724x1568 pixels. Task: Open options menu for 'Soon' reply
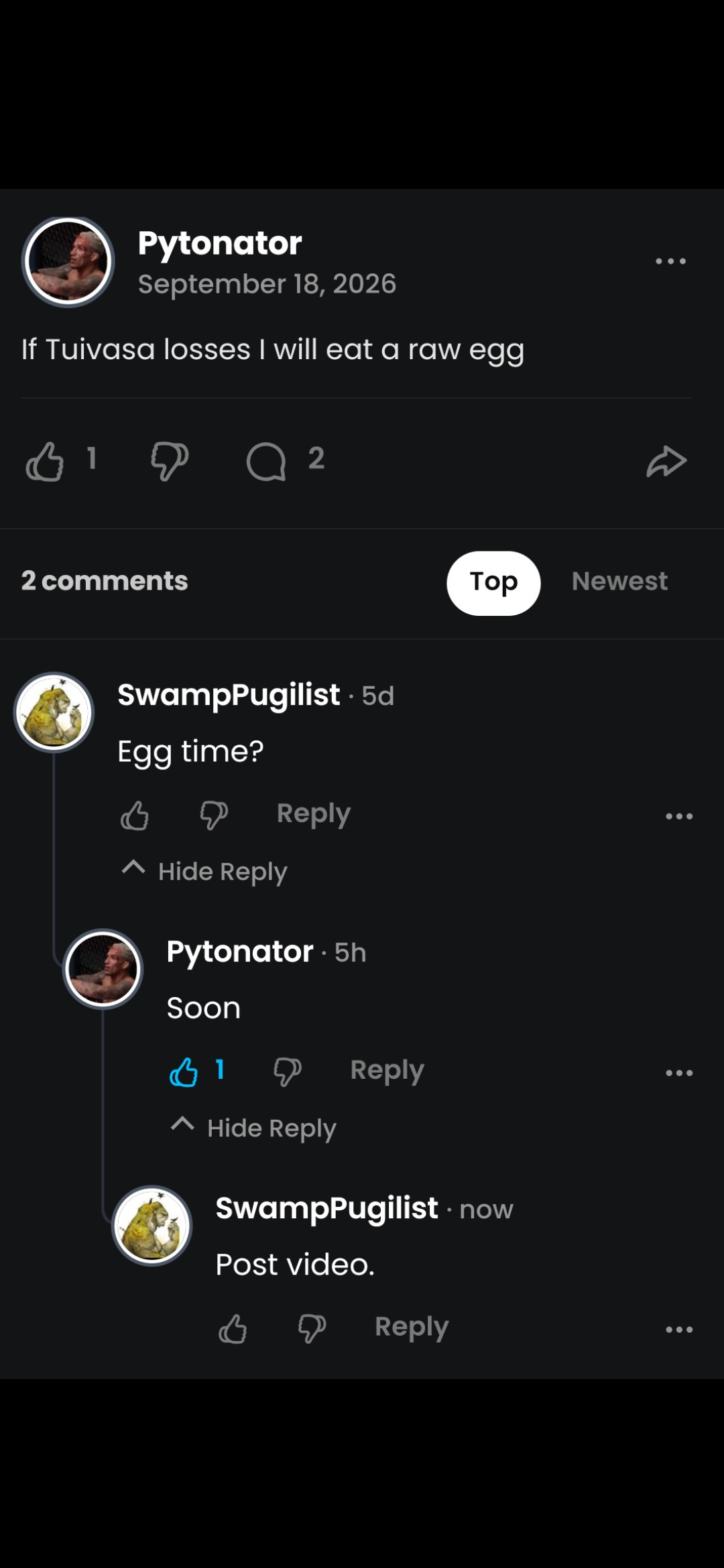[x=679, y=1073]
